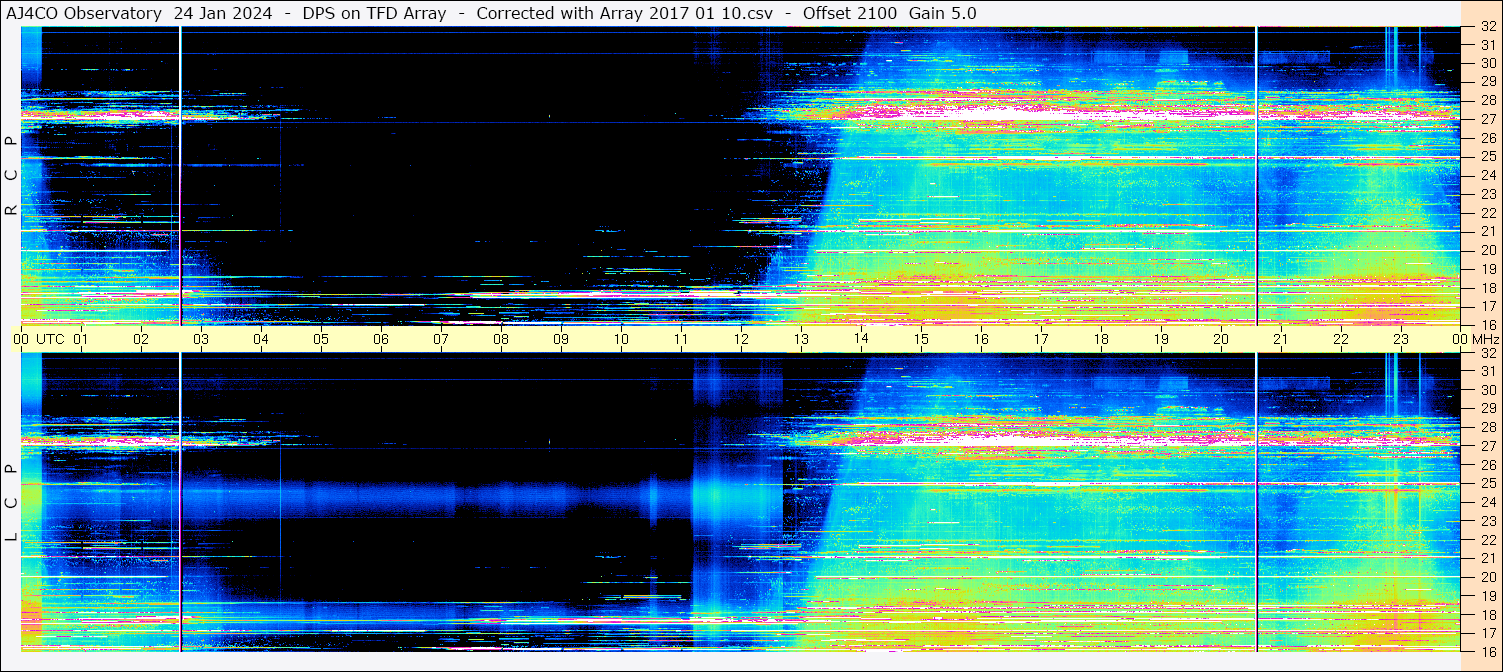Click the '20' hour tick label
The image size is (1503, 672).
click(x=1221, y=339)
